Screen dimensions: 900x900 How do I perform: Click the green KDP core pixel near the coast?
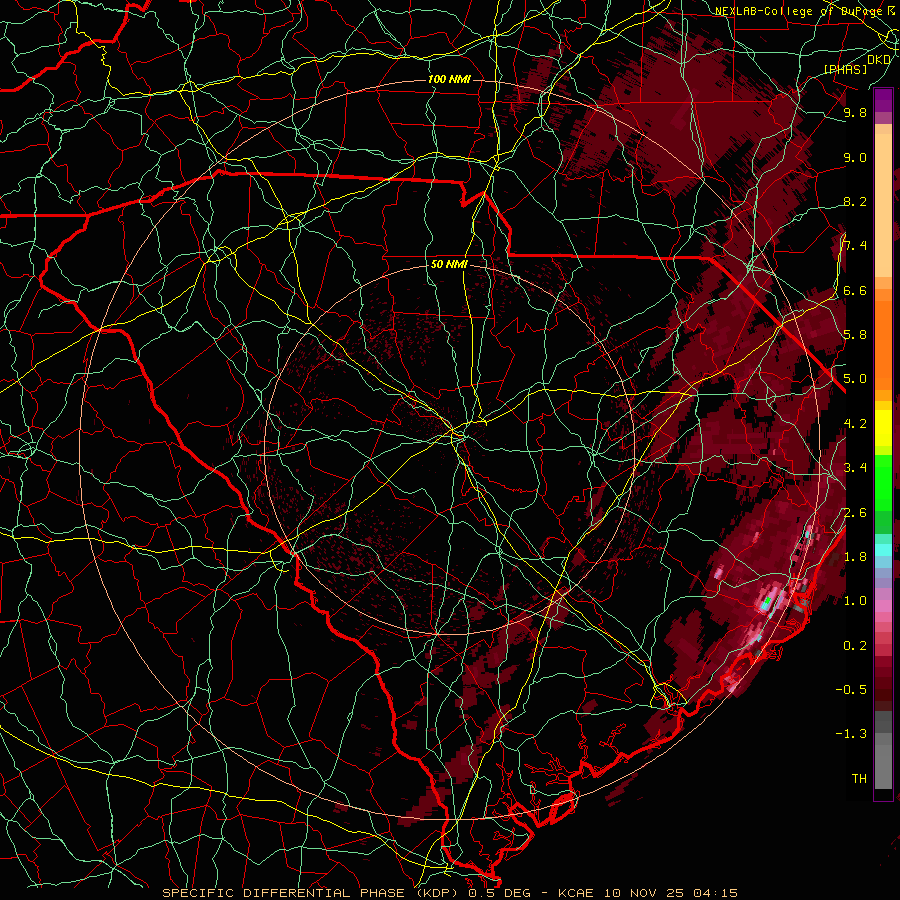tap(766, 602)
